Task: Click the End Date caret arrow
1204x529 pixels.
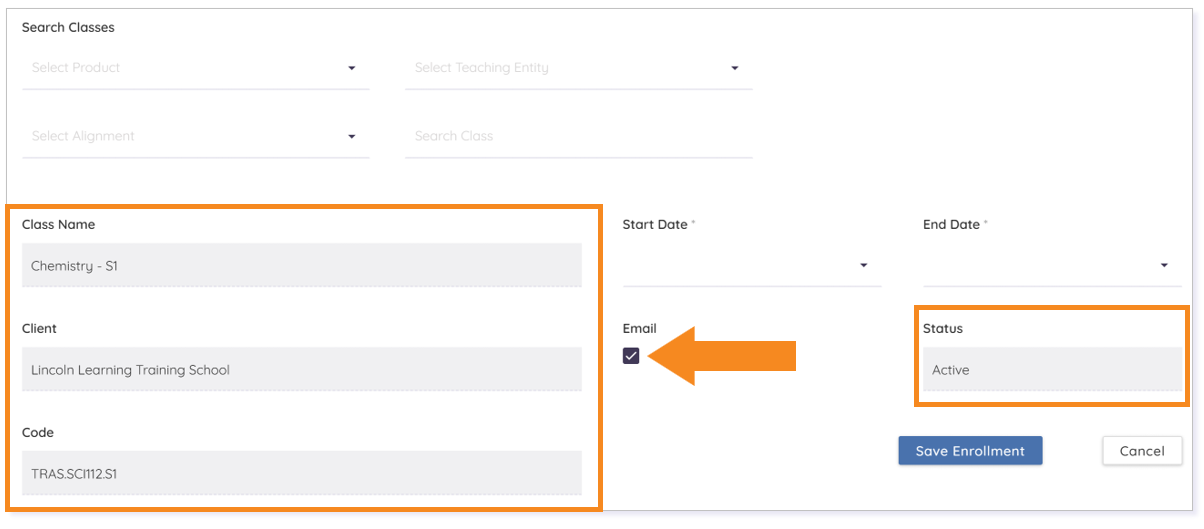Action: (x=1164, y=266)
